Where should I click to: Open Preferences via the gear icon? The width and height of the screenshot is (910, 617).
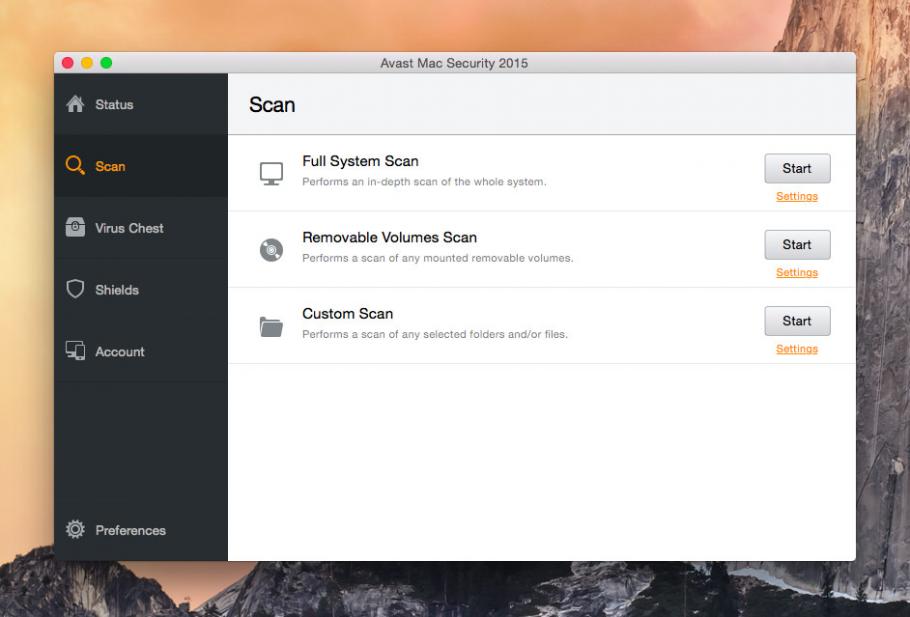pyautogui.click(x=77, y=530)
